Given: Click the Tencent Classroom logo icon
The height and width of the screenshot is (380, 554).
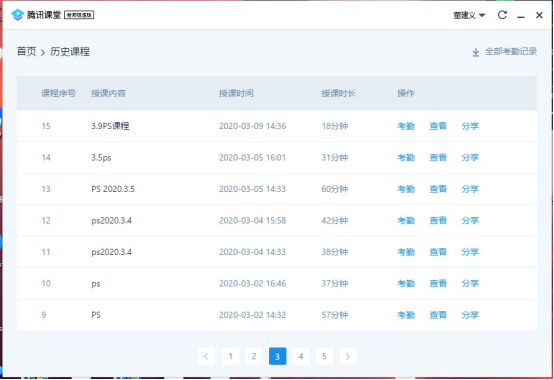Looking at the screenshot, I should (18, 15).
